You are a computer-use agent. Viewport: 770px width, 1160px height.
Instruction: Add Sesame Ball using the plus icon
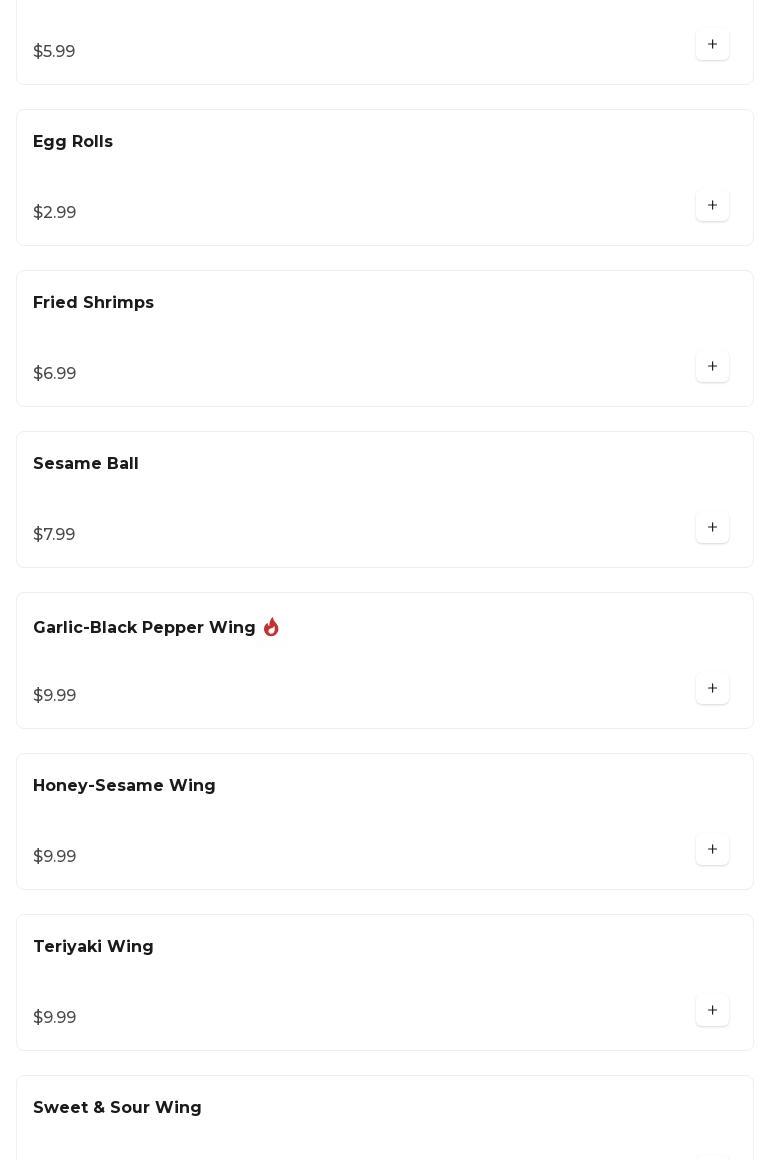tap(712, 527)
